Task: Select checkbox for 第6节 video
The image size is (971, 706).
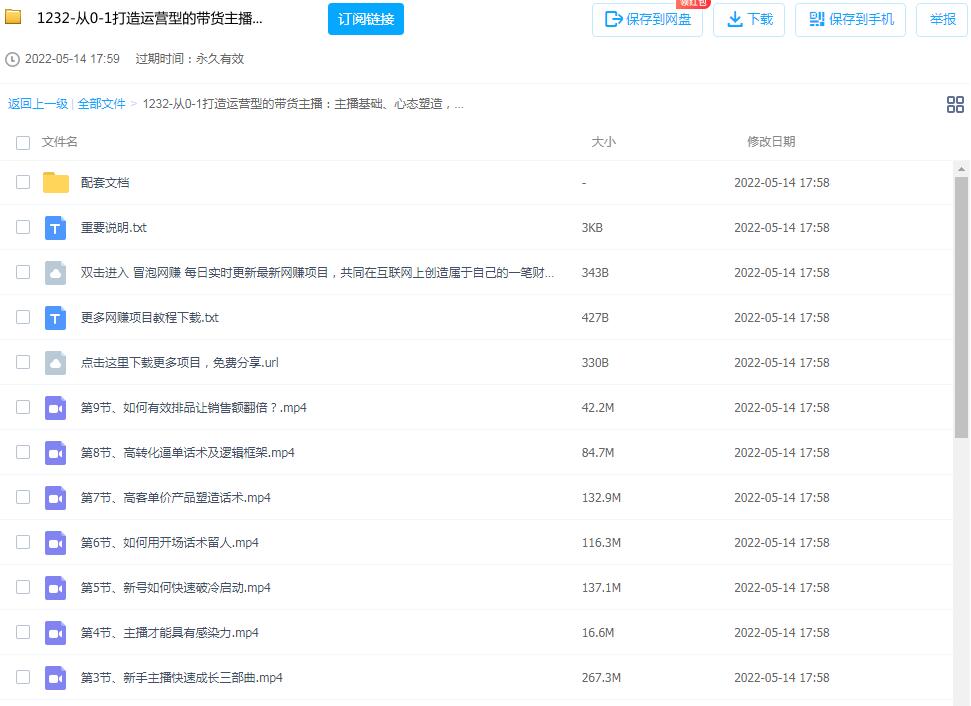Action: coord(23,542)
